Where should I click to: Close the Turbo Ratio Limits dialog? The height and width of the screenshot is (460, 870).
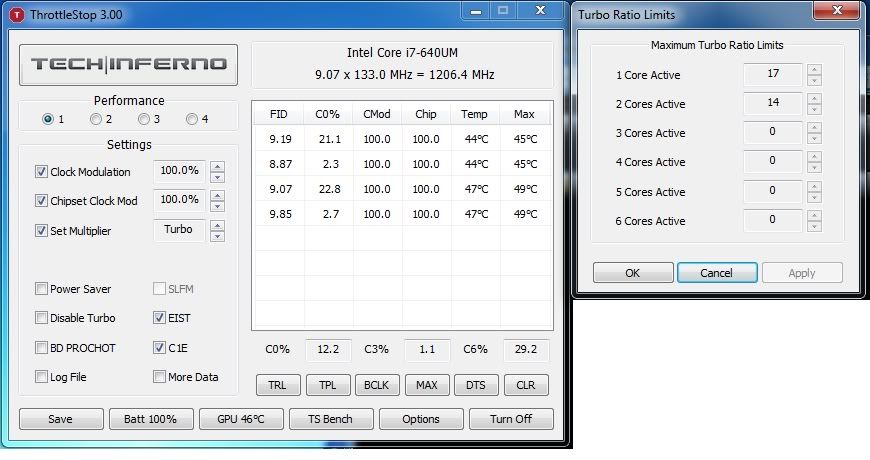click(837, 10)
